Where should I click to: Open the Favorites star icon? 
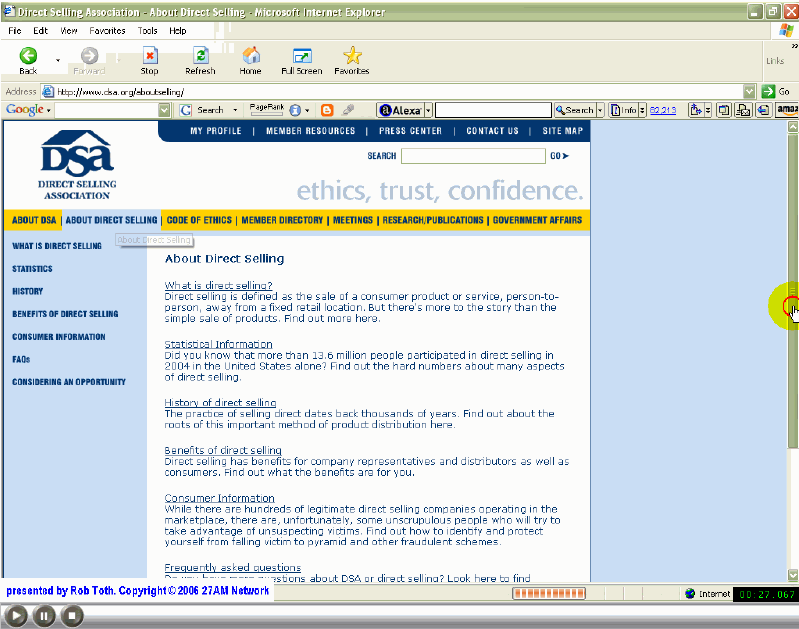click(351, 59)
